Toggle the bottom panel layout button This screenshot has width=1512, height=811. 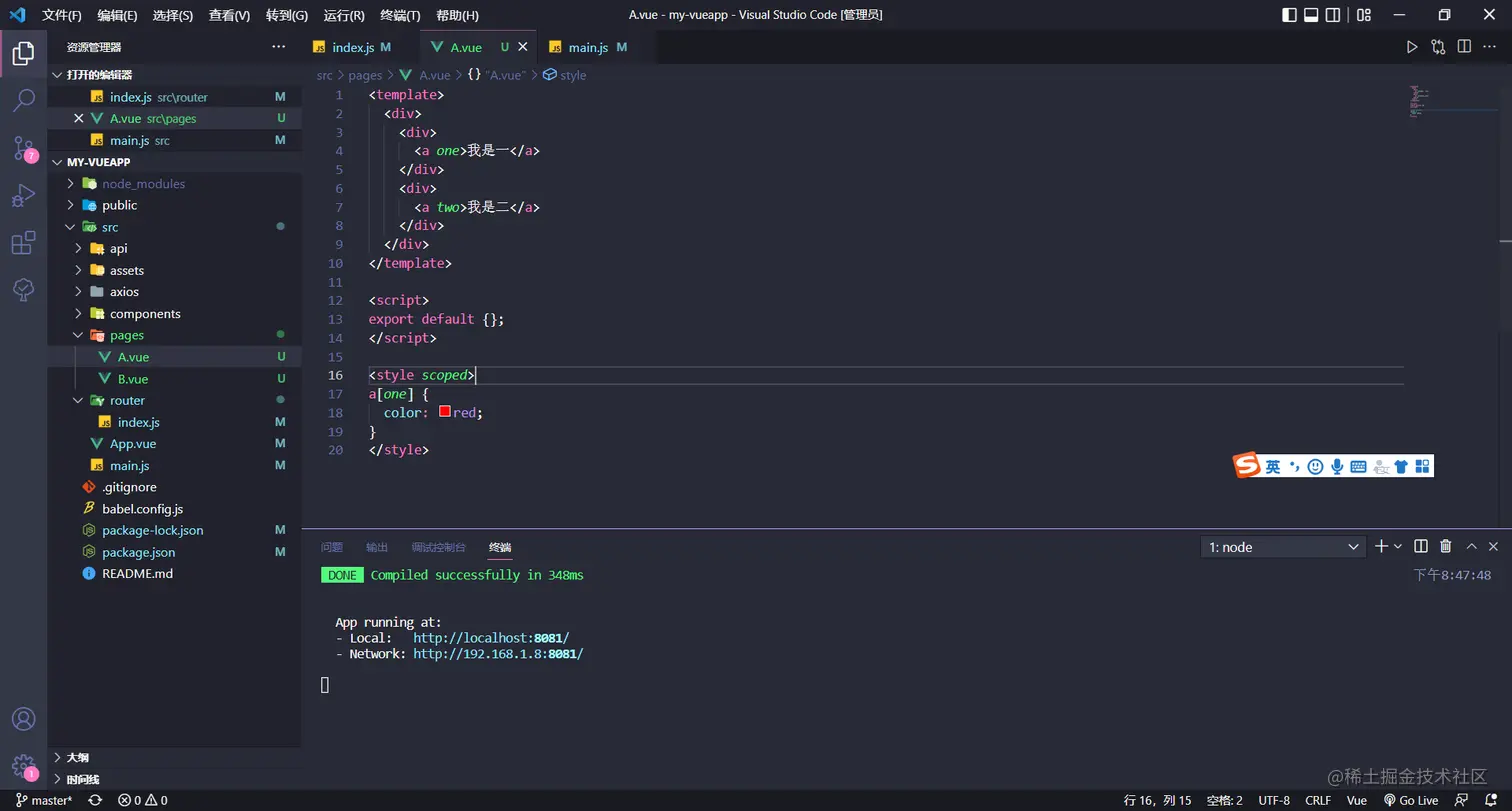tap(1311, 15)
